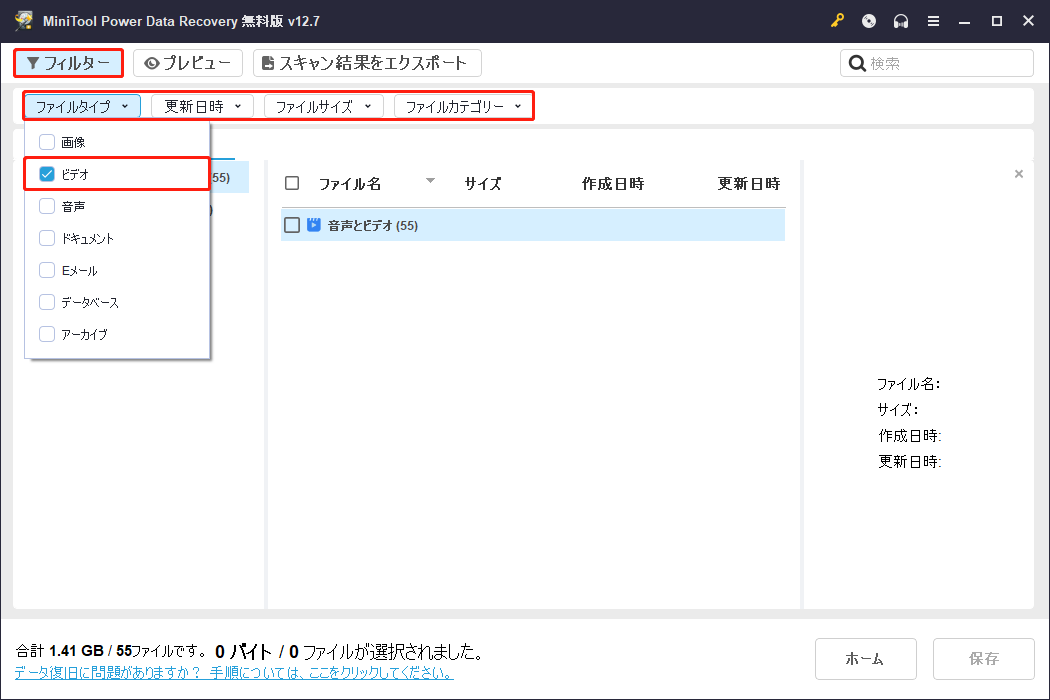Click the license key icon in title bar

(x=837, y=20)
